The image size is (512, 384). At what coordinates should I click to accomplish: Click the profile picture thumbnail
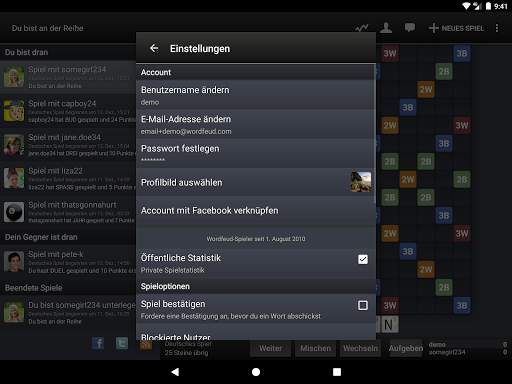coord(361,182)
